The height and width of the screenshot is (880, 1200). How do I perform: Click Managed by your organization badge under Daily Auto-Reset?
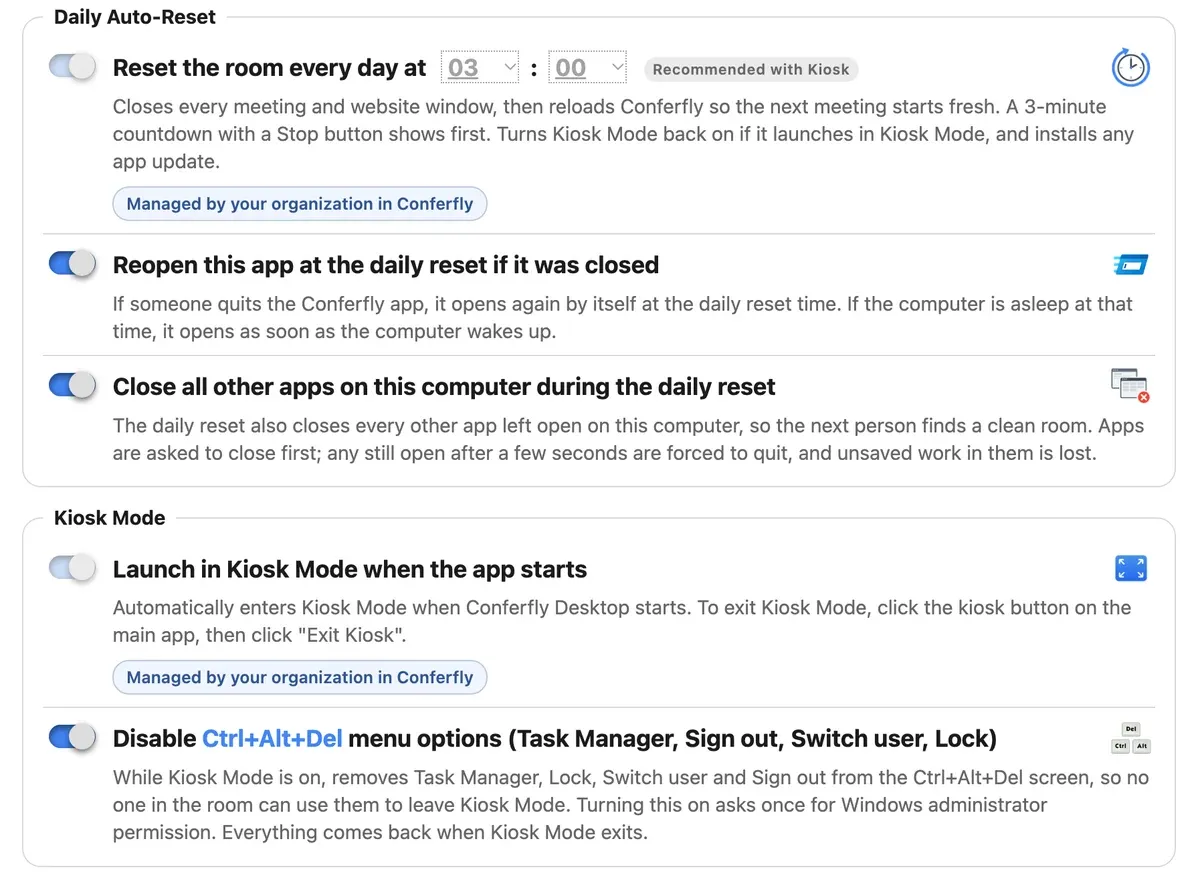[x=300, y=204]
